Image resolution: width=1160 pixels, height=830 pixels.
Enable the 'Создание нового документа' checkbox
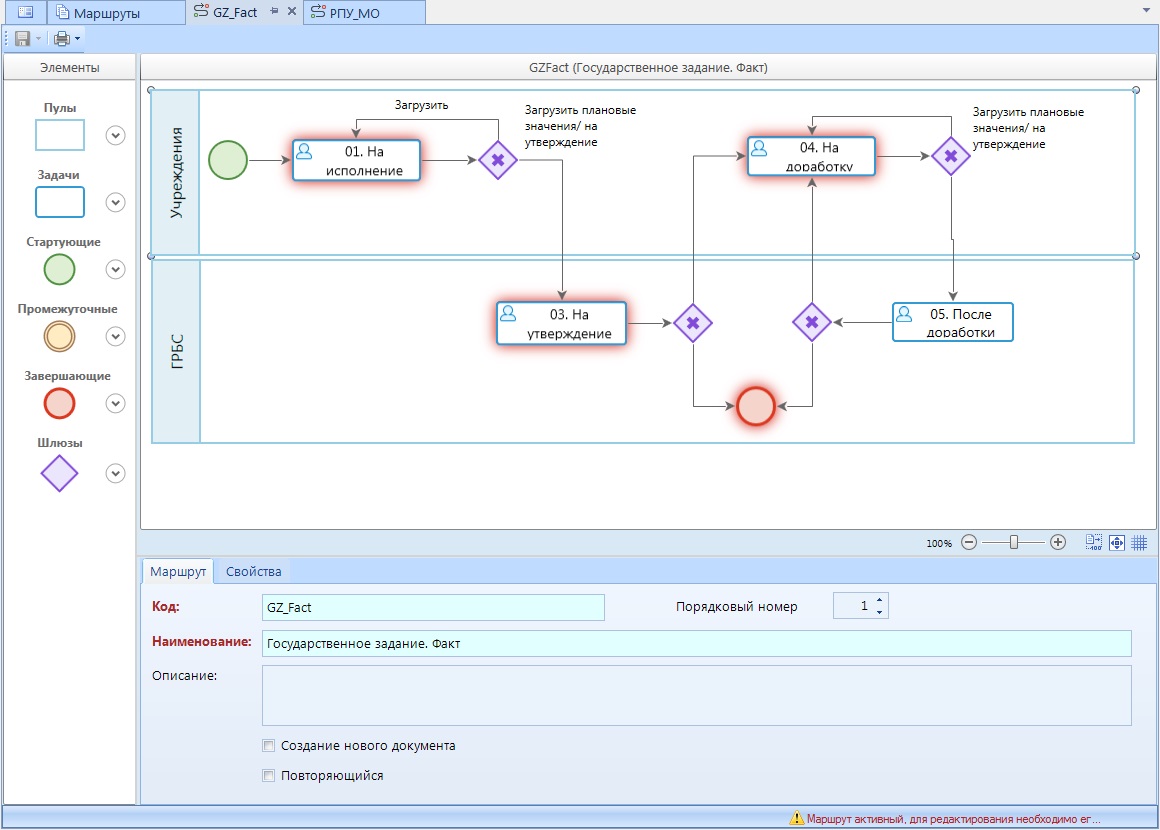(268, 746)
